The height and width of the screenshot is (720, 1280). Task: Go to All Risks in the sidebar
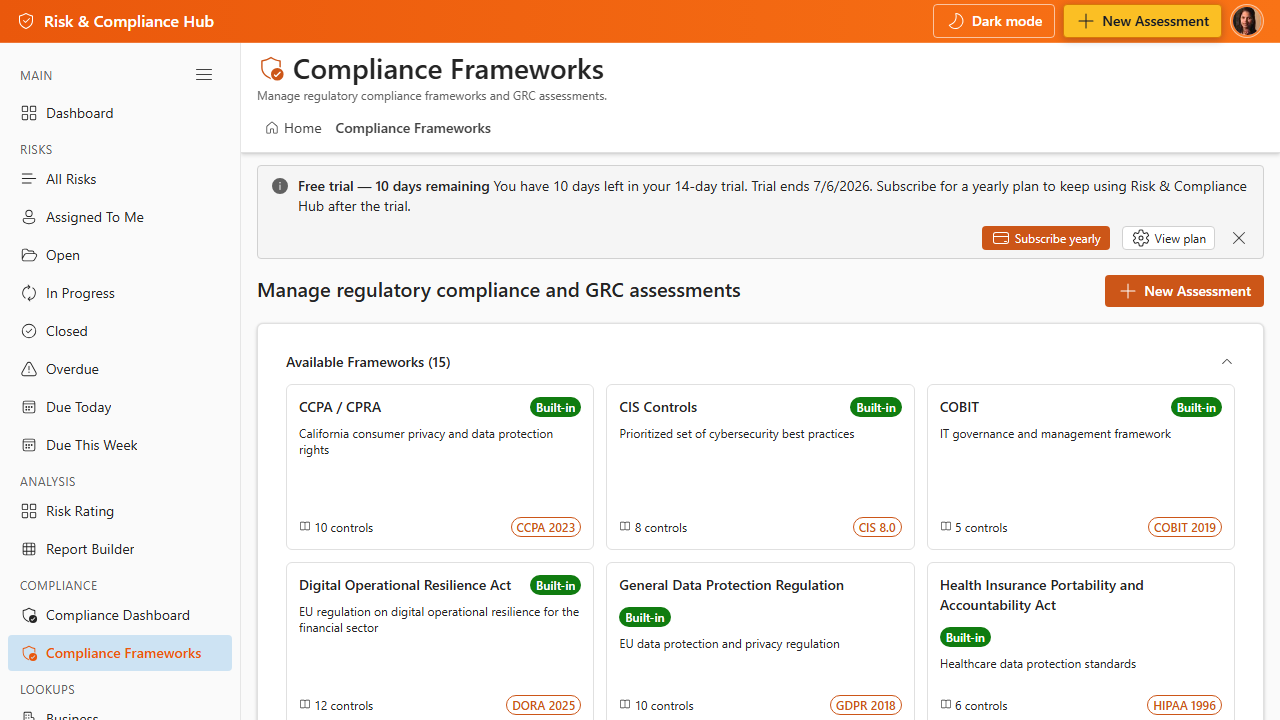tap(120, 179)
